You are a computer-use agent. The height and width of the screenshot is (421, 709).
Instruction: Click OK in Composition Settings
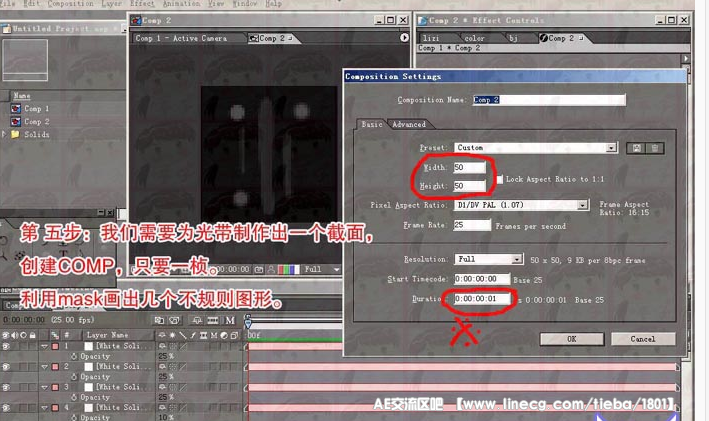572,339
